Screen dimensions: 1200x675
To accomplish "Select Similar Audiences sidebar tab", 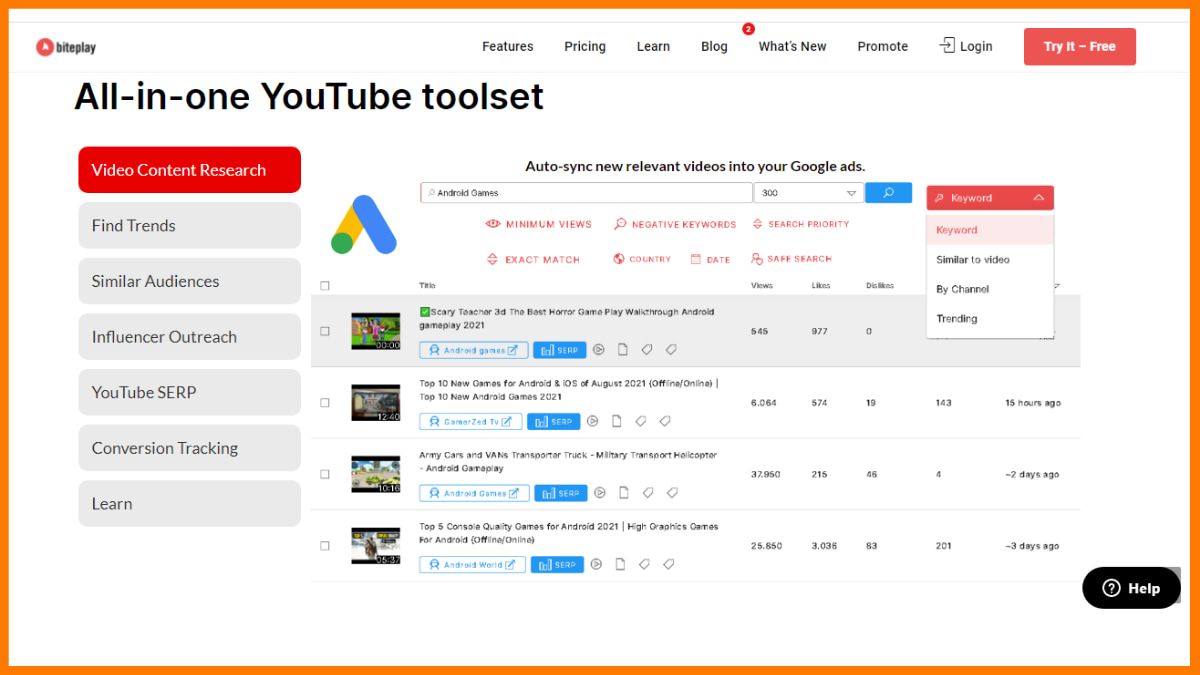I will point(190,281).
